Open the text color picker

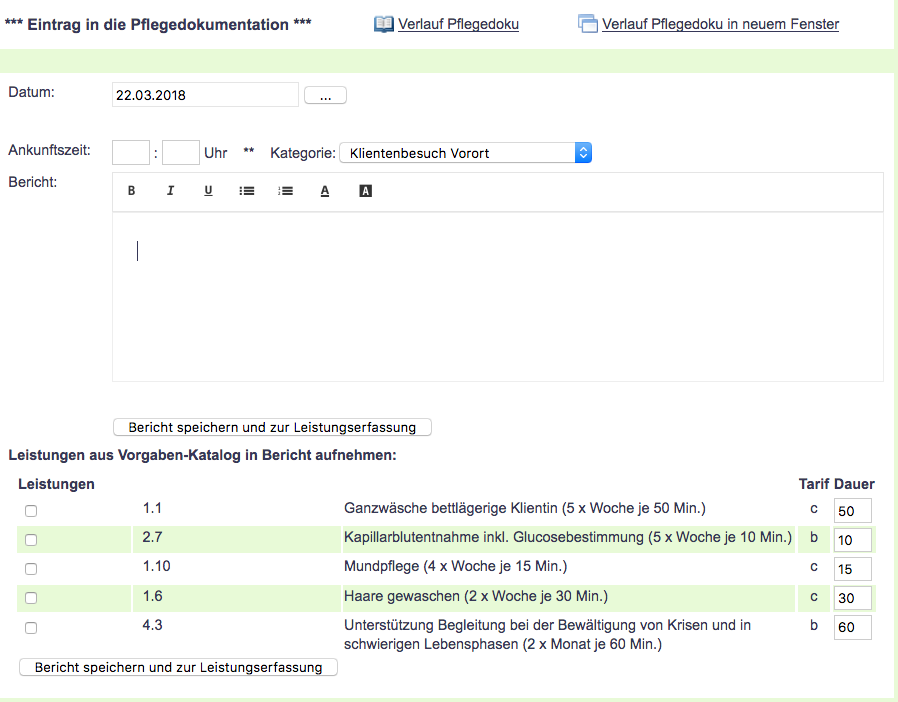click(325, 191)
